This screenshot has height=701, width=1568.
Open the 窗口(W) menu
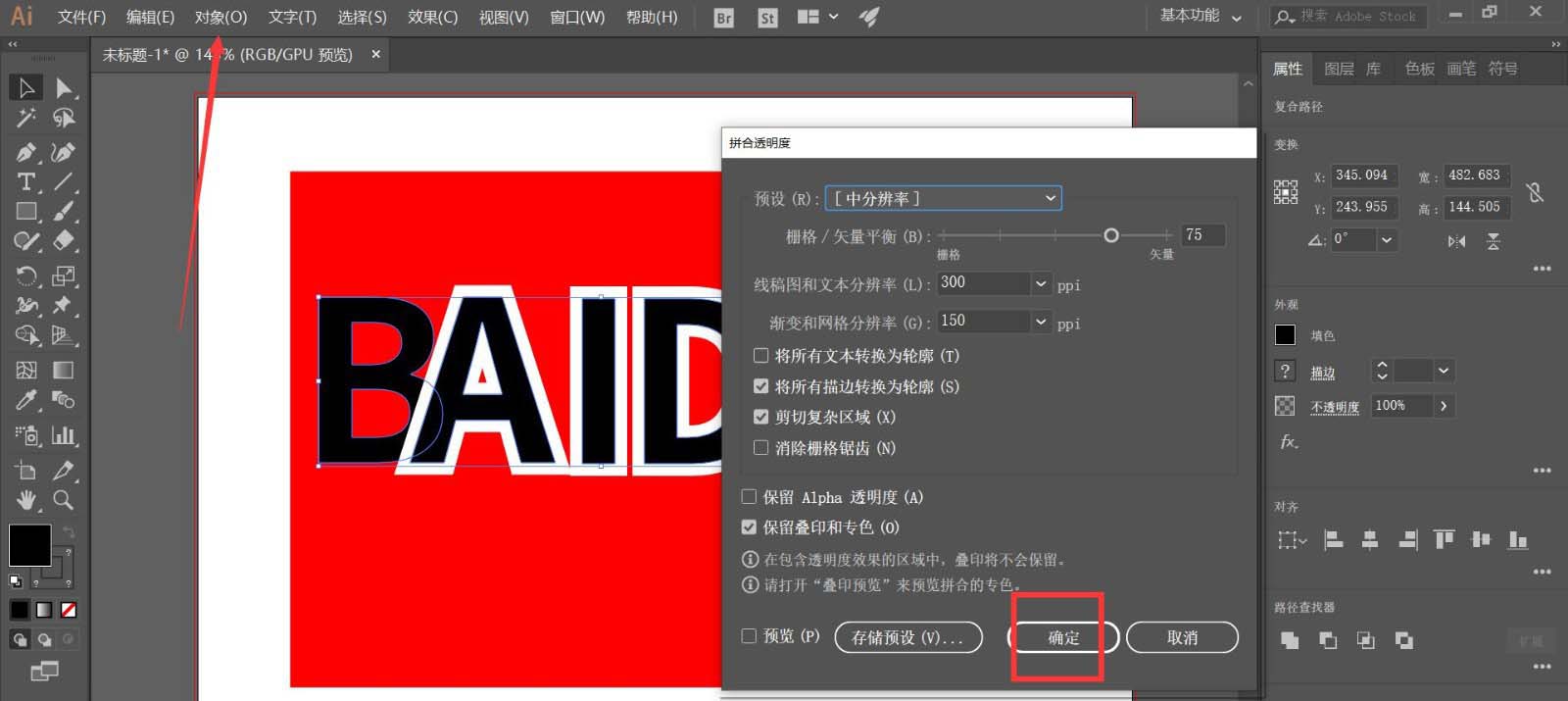(576, 17)
